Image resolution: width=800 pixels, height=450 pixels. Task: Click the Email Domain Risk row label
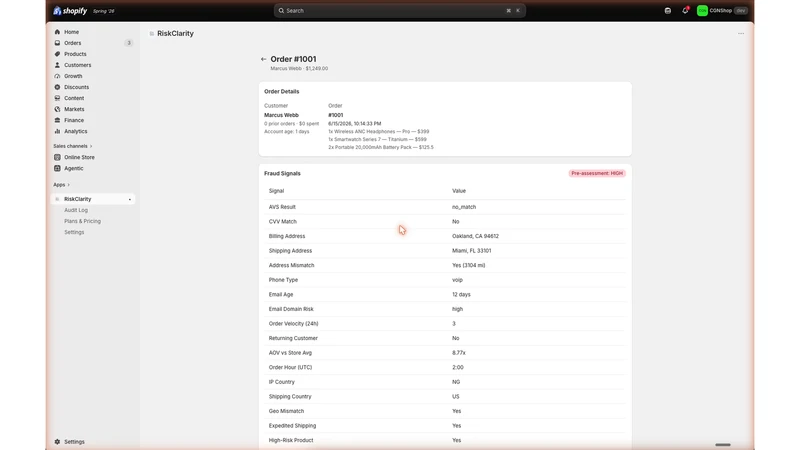coord(291,309)
